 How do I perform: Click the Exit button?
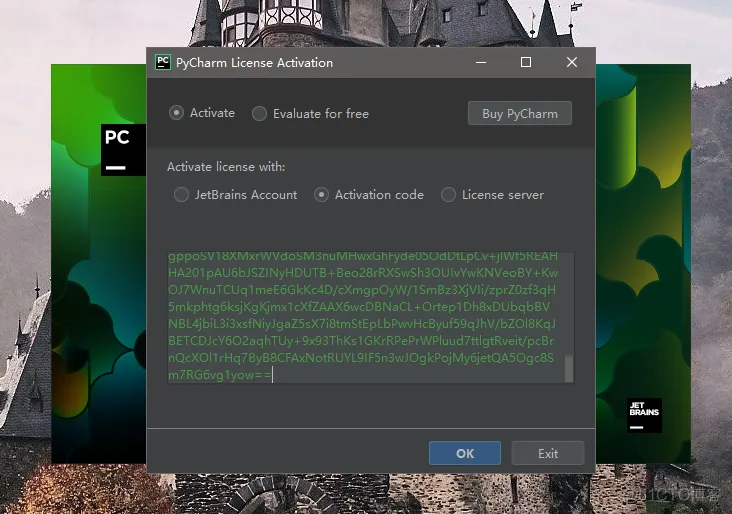tap(548, 453)
